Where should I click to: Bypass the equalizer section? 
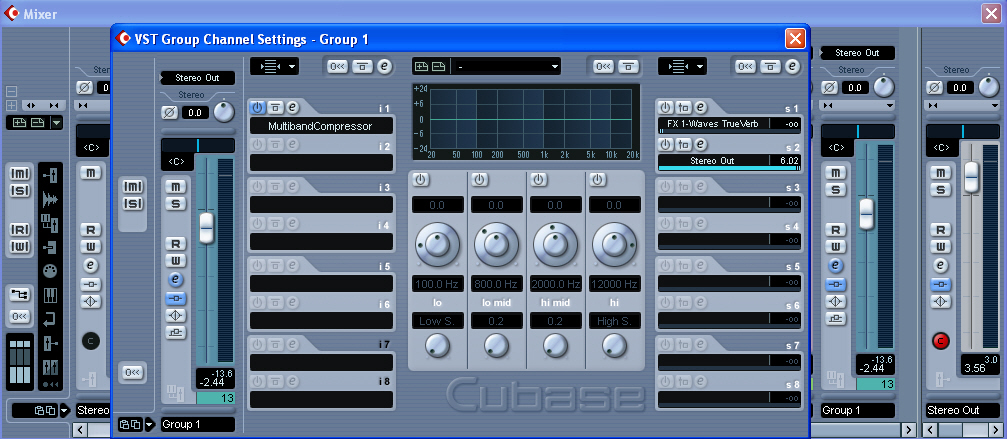point(627,66)
